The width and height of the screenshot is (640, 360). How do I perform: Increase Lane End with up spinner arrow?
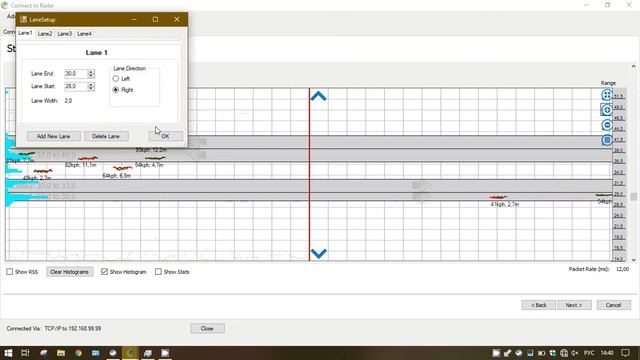pos(91,71)
